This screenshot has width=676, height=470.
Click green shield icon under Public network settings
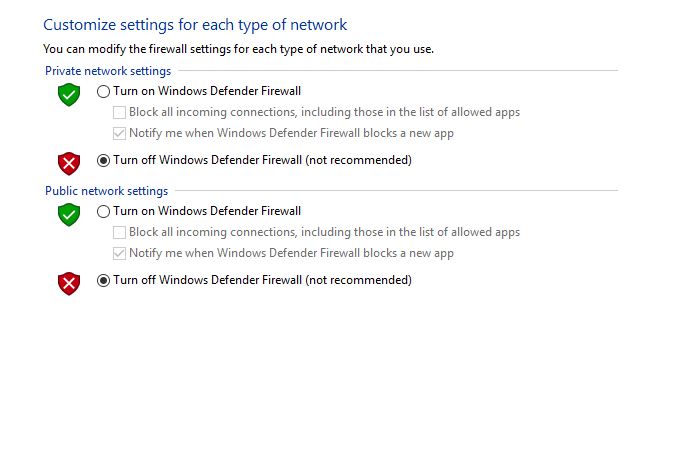68,215
